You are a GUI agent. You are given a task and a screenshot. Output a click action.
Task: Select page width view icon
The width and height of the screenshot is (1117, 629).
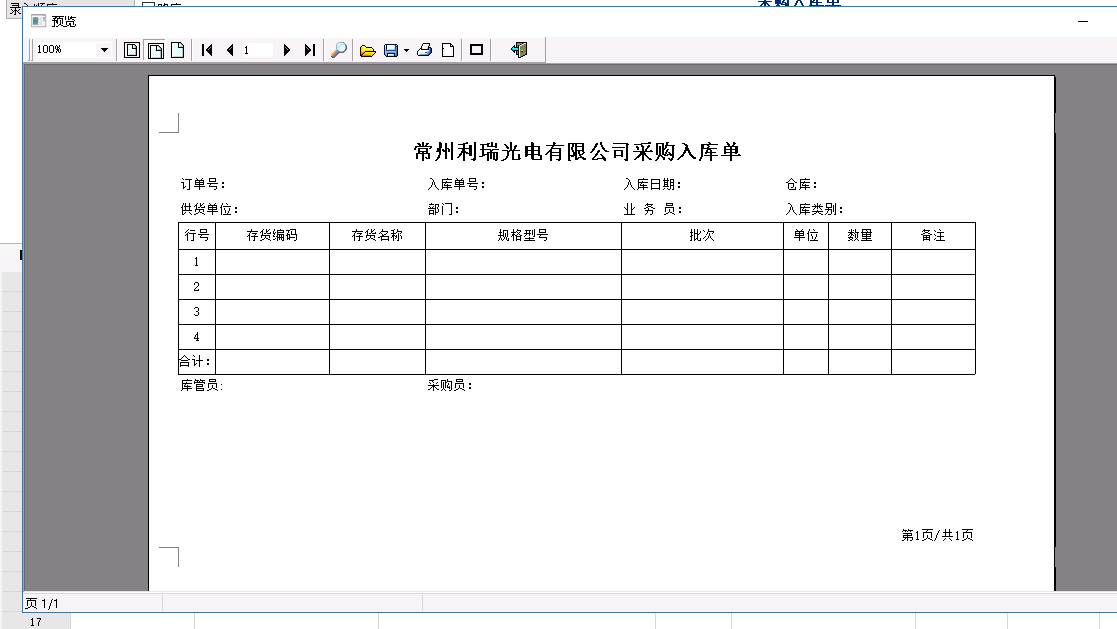click(x=155, y=50)
